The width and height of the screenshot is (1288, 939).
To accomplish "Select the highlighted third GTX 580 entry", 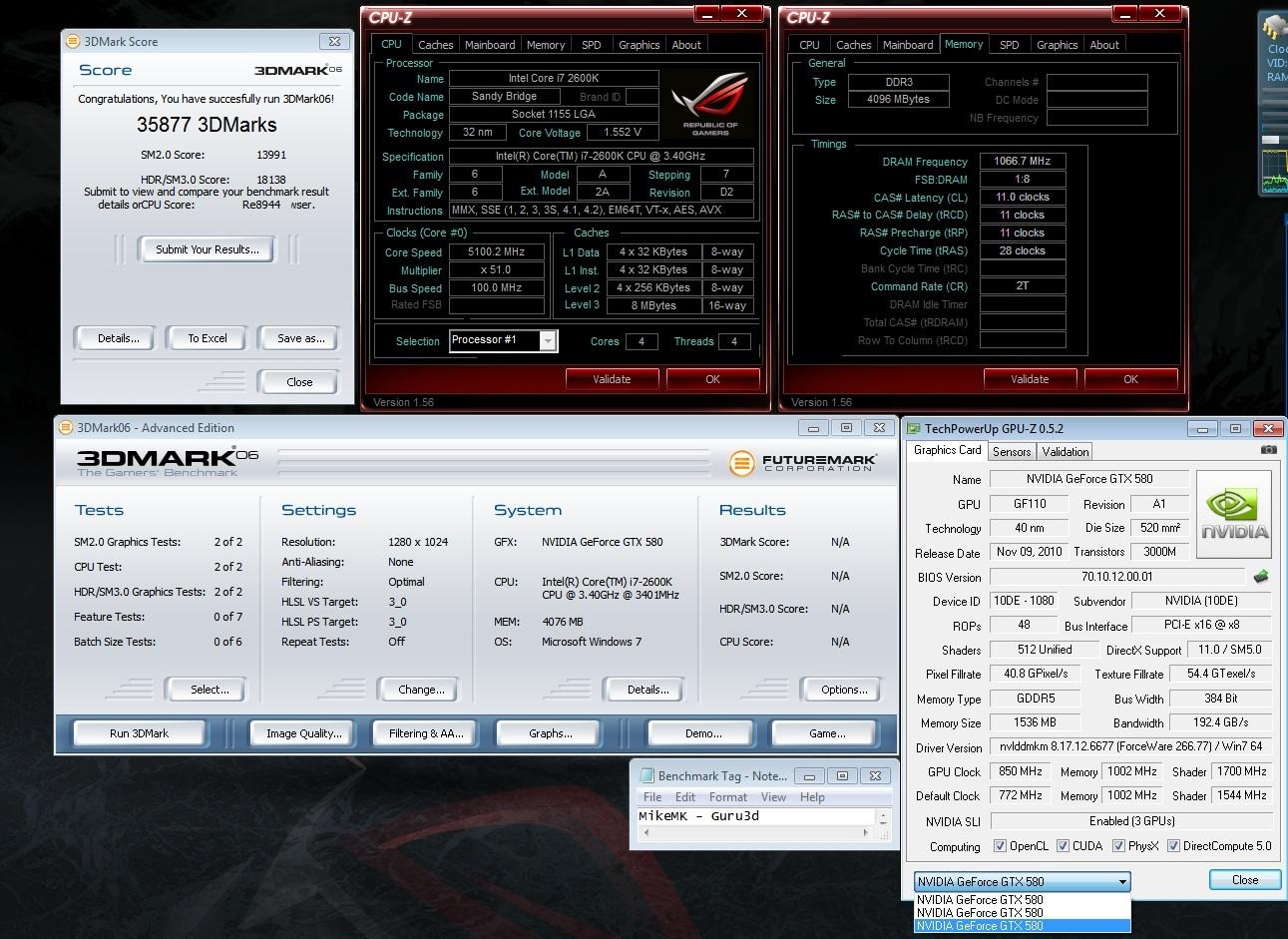I will click(x=1023, y=925).
